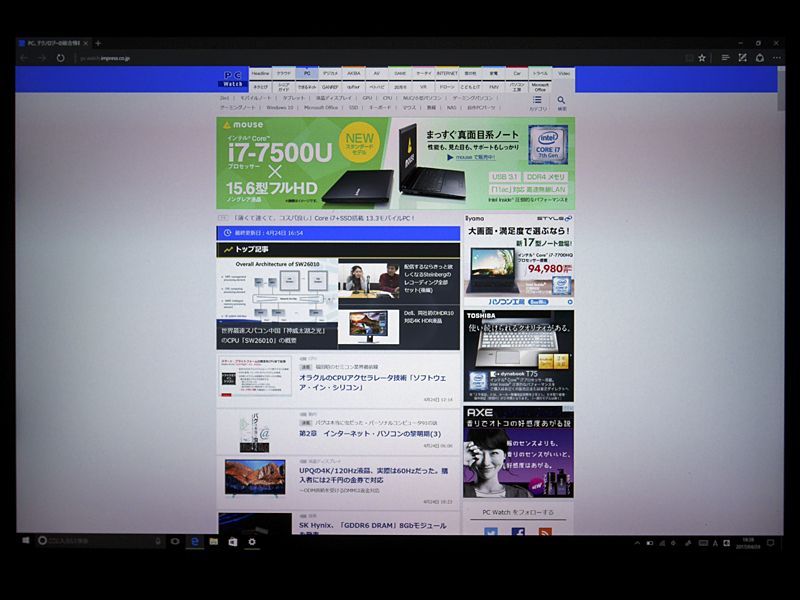Go back with the browser back arrow
The image size is (800, 600).
pyautogui.click(x=23, y=58)
